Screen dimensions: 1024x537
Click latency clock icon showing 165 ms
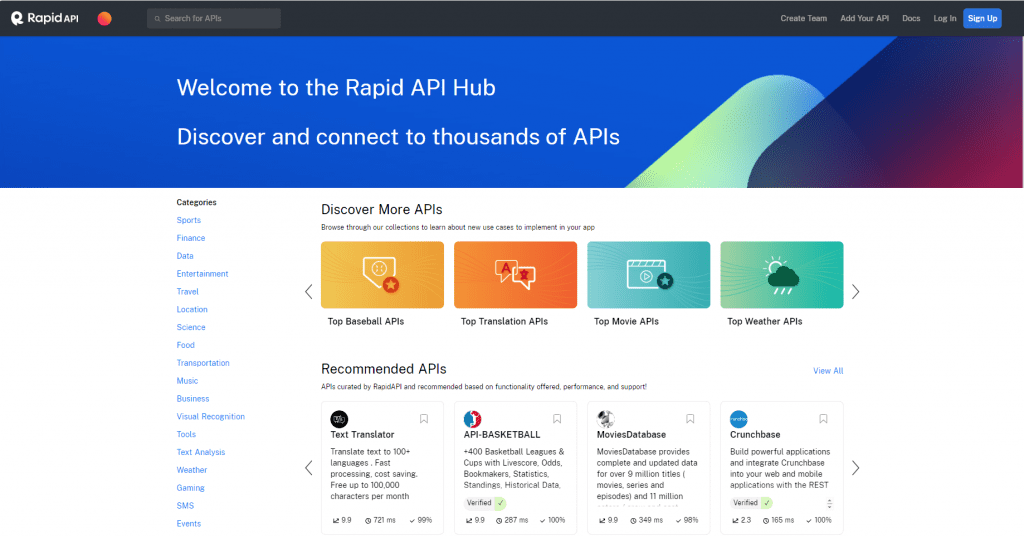pos(766,521)
